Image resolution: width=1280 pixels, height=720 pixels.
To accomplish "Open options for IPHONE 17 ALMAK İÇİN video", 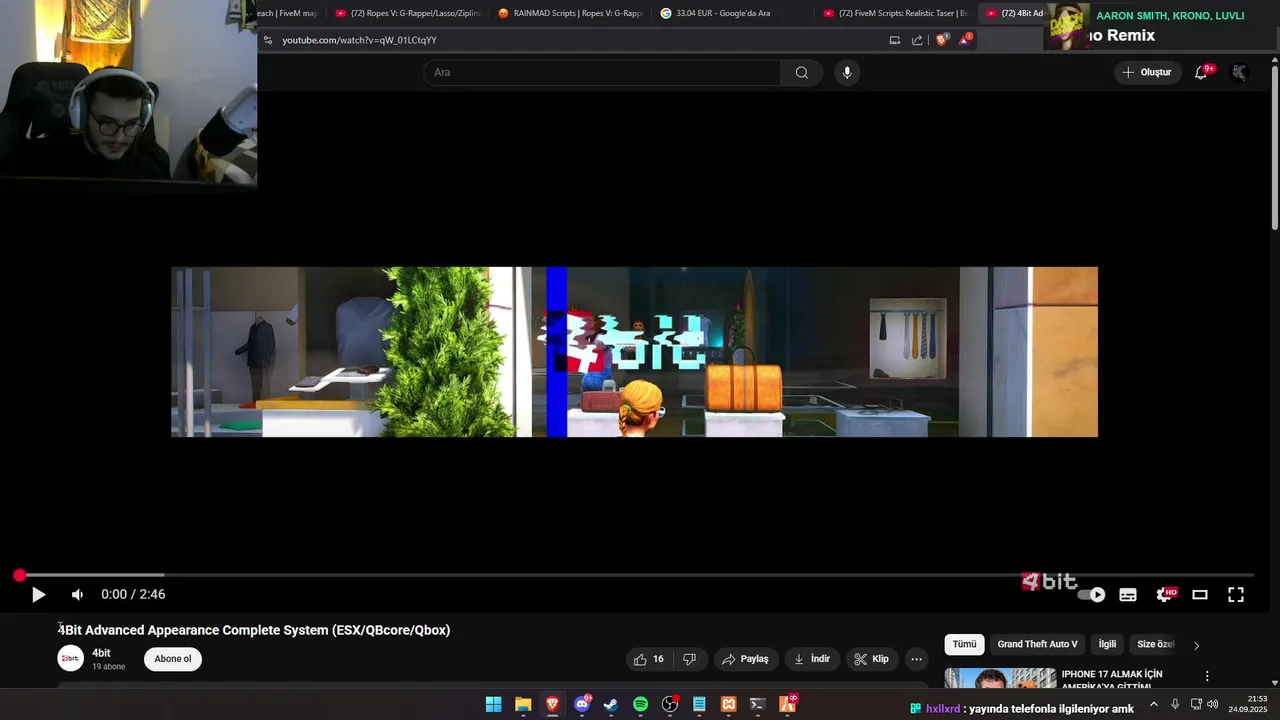I will coord(1207,676).
